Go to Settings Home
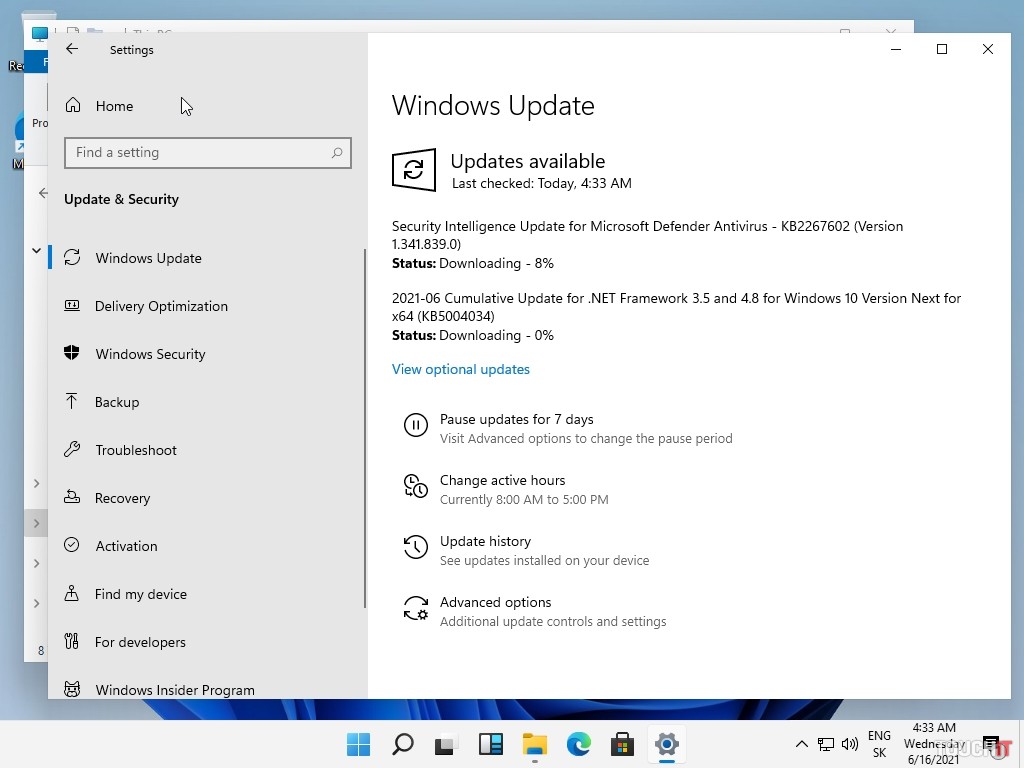1024x768 pixels. click(113, 106)
